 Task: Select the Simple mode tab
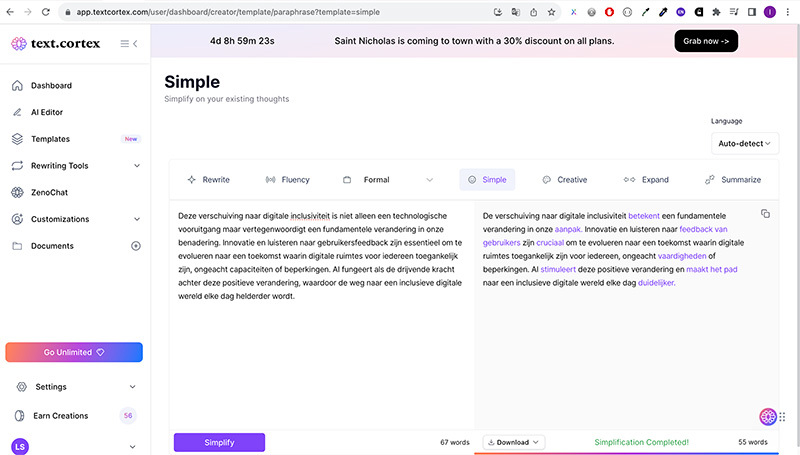pyautogui.click(x=487, y=180)
